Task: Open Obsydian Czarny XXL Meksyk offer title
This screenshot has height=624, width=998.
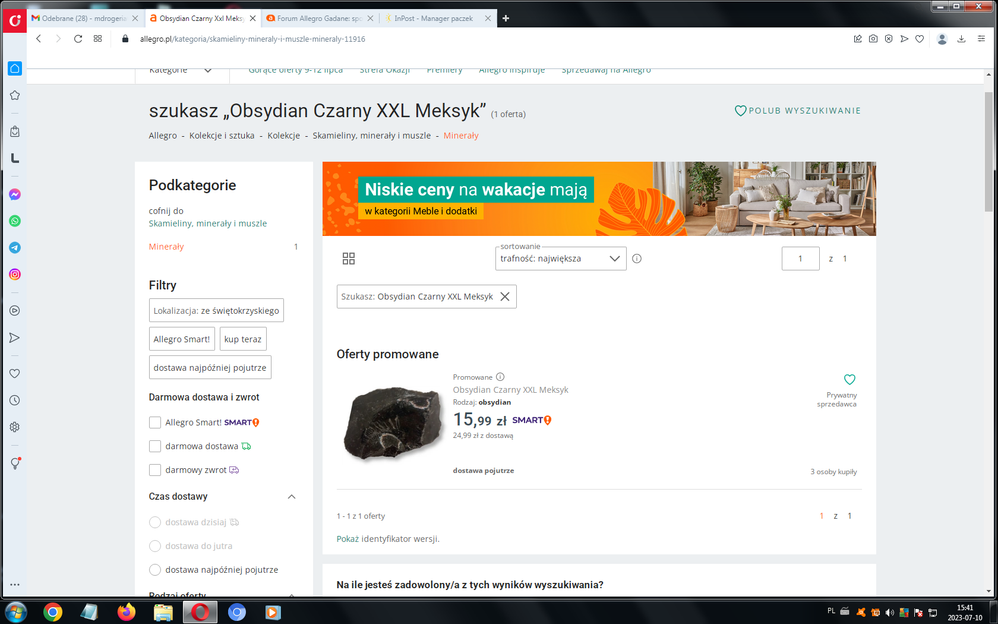Action: [510, 390]
